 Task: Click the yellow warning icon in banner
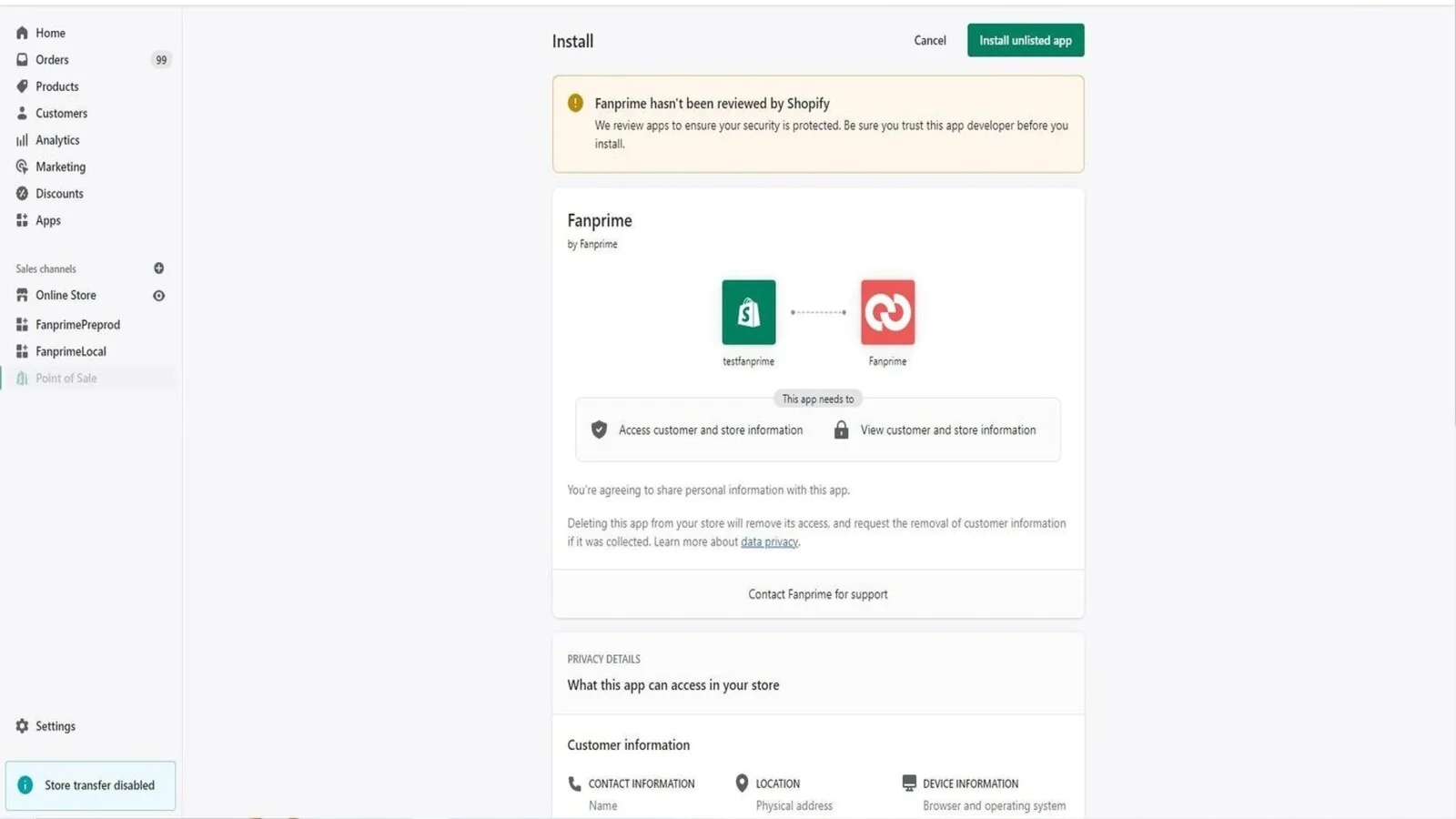point(575,103)
